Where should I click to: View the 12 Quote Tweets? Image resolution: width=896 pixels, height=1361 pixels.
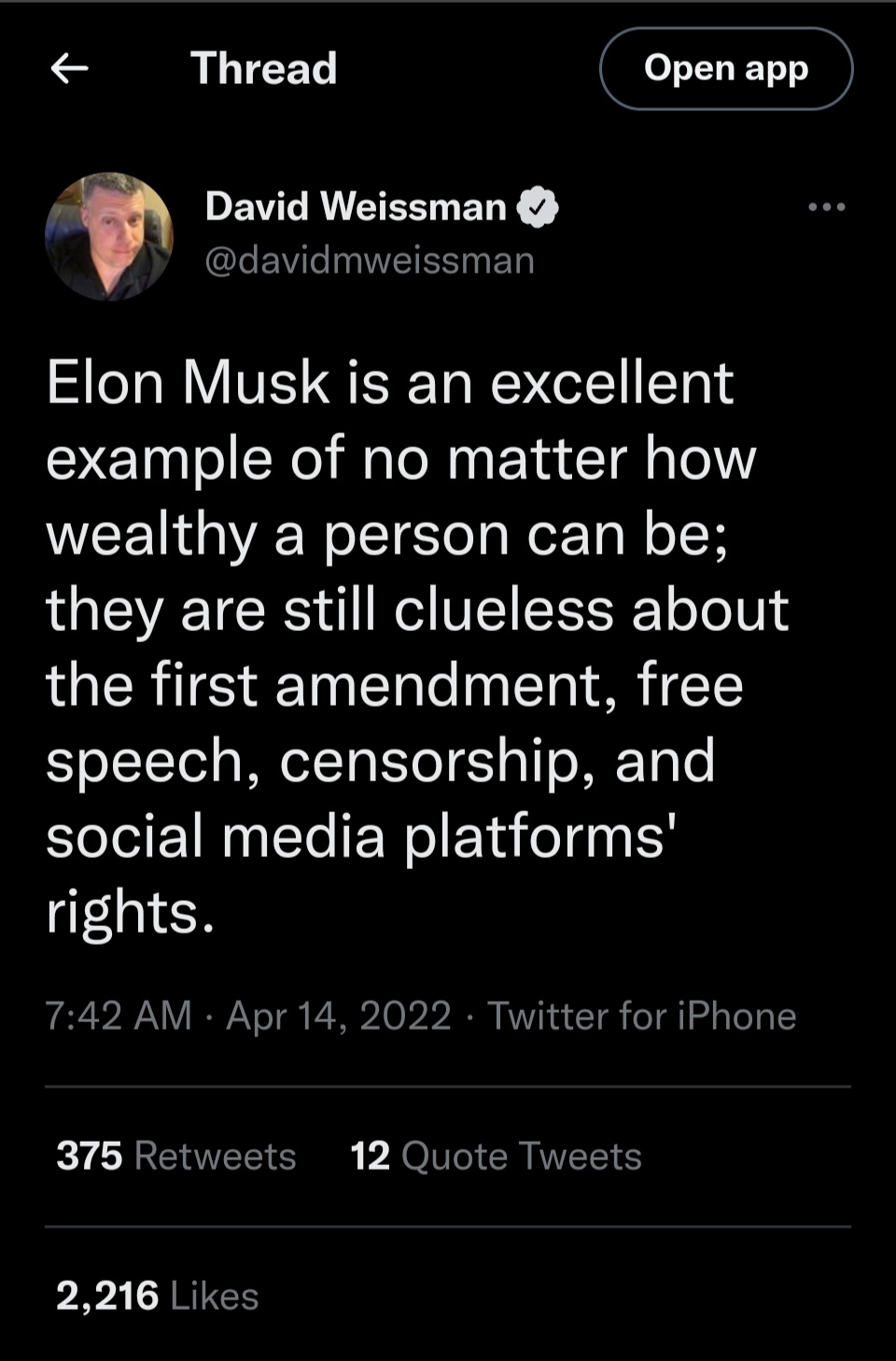pyautogui.click(x=496, y=1156)
